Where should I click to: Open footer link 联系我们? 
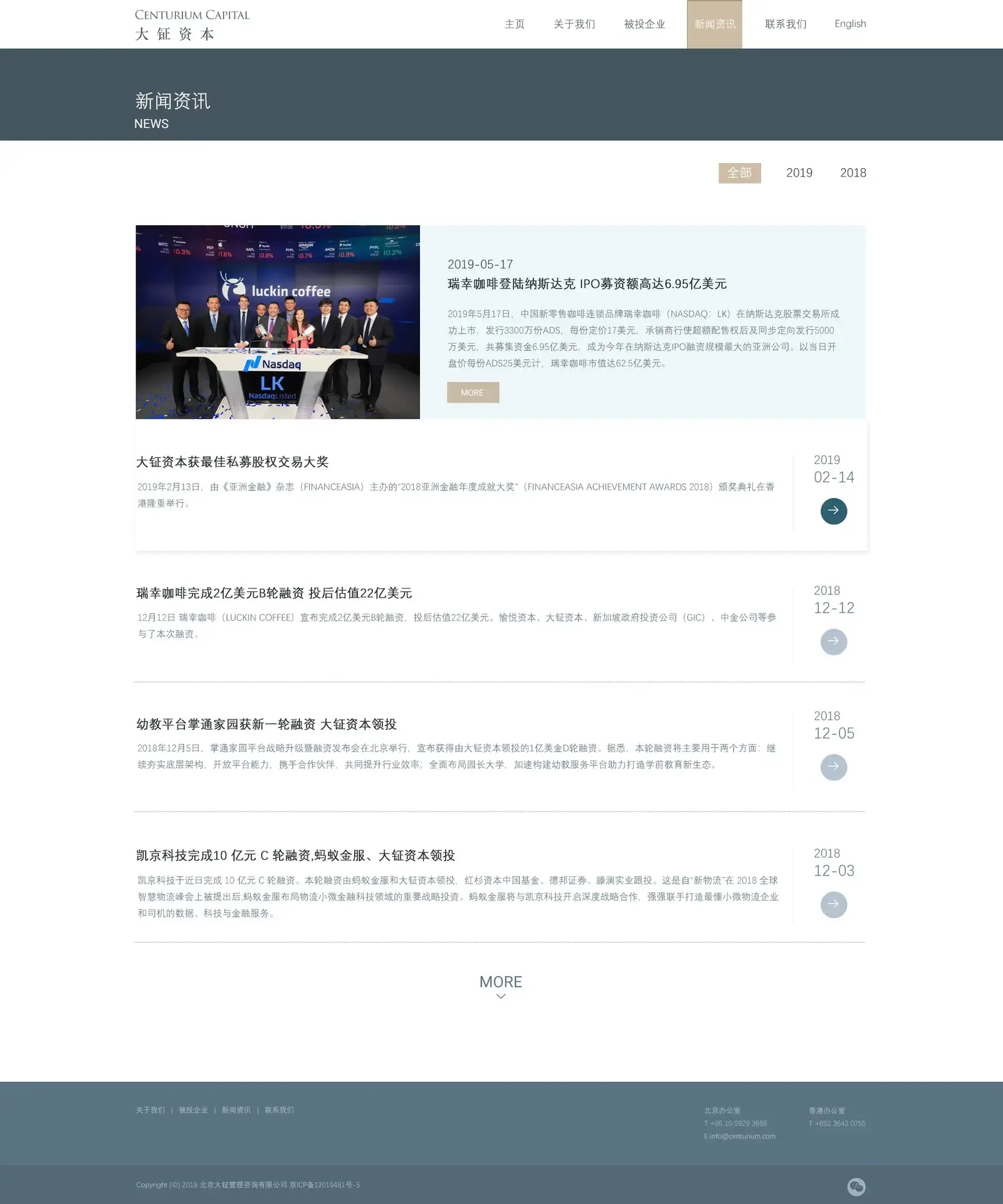click(280, 1110)
